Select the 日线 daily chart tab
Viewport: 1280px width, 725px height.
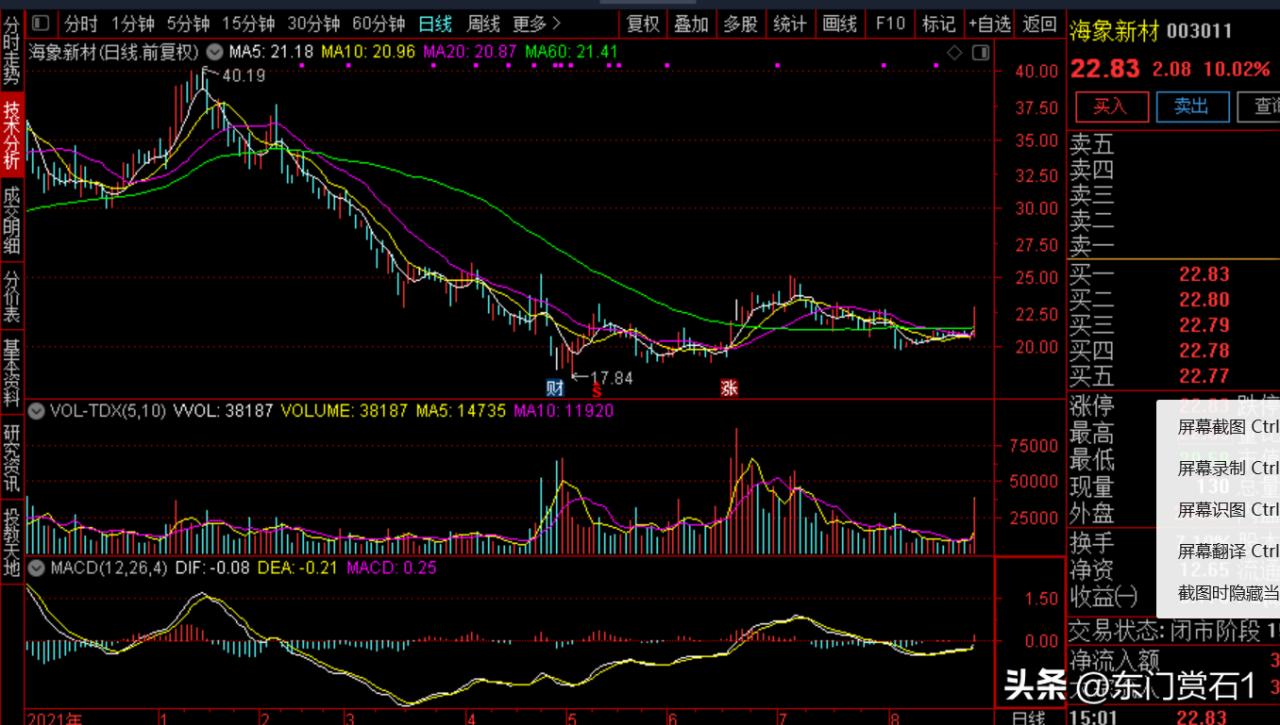tap(435, 23)
